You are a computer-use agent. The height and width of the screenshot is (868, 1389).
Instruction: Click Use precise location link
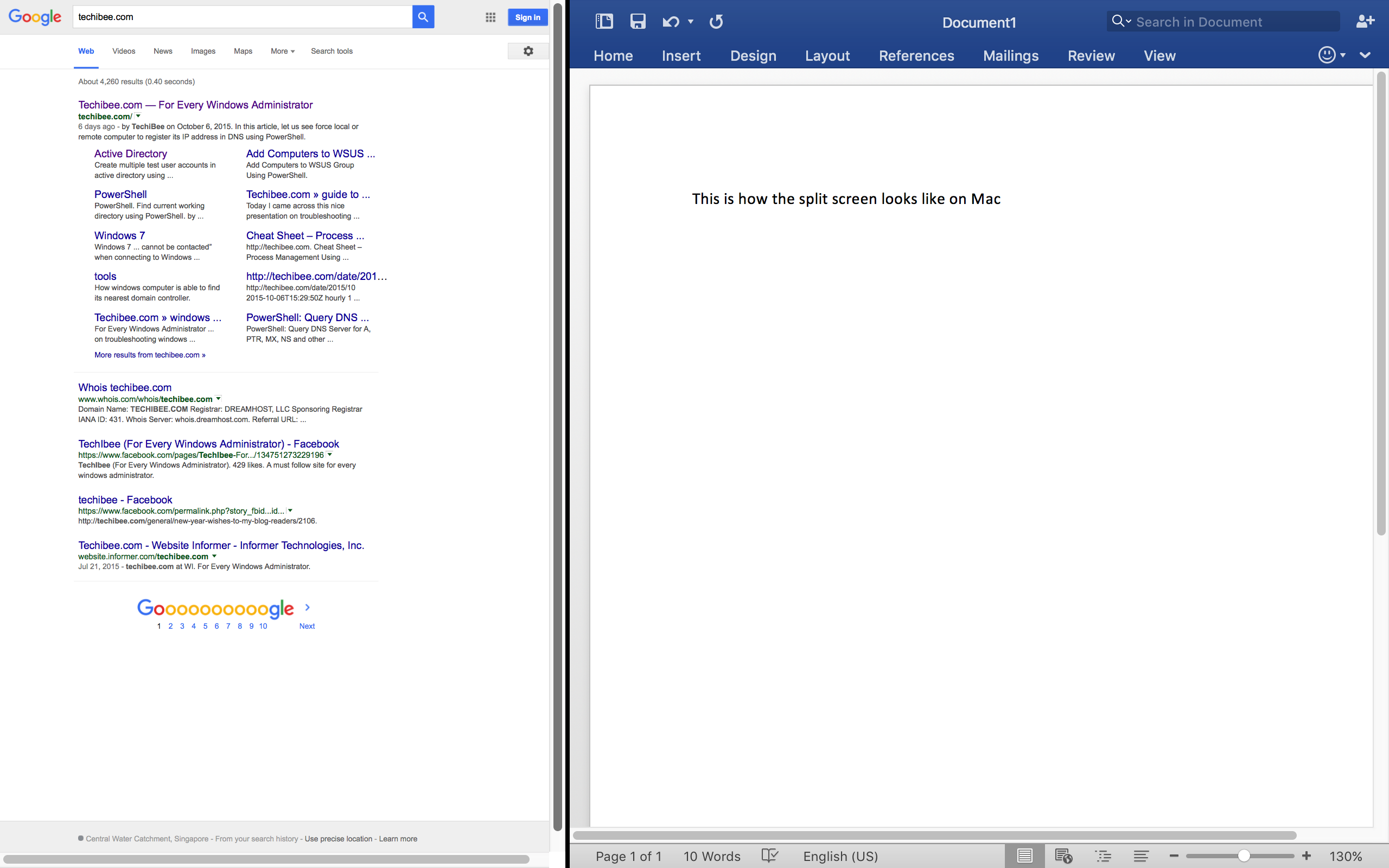(x=339, y=839)
